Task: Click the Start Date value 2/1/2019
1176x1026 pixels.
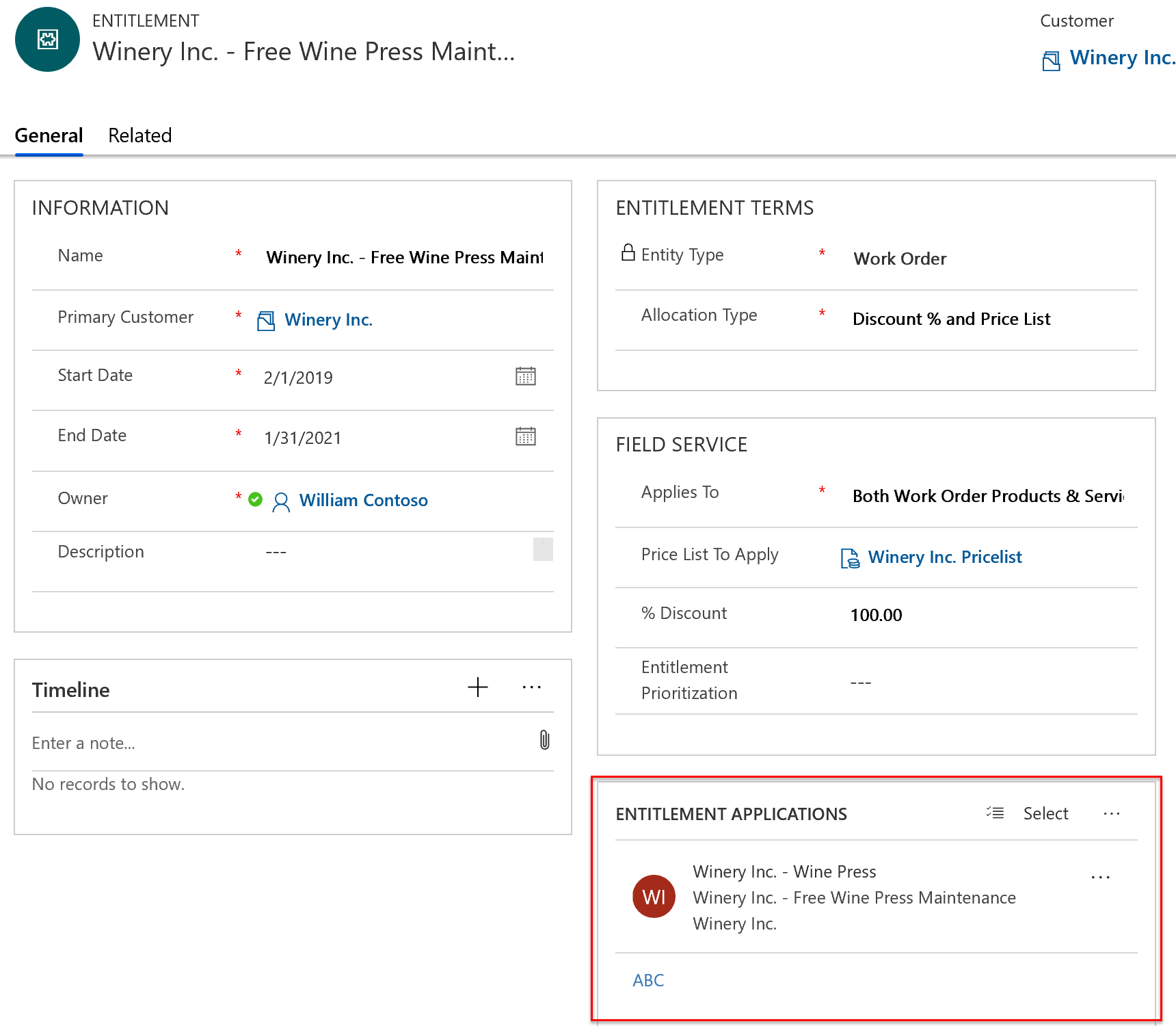Action: pos(298,378)
